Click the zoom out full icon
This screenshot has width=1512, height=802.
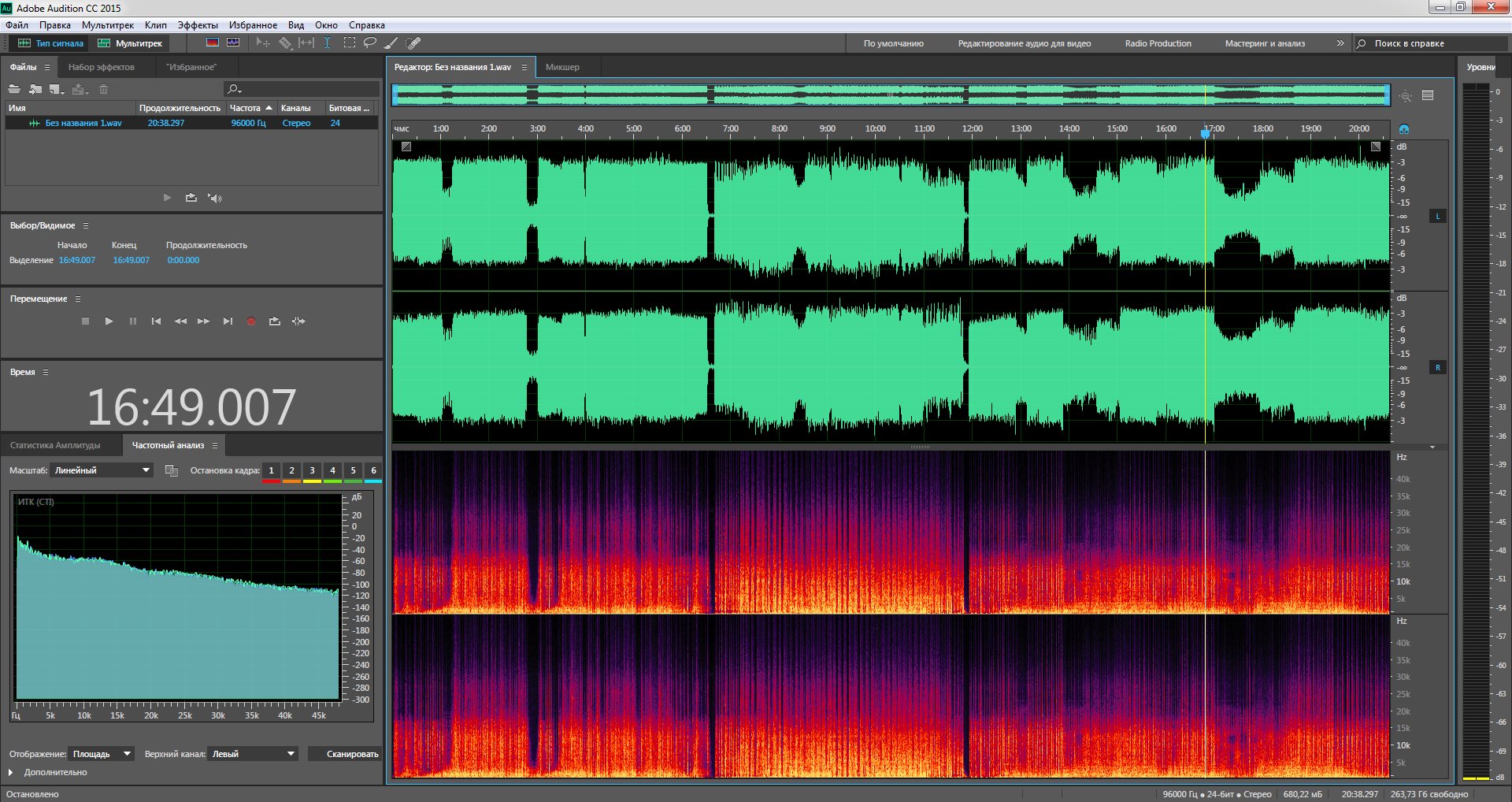click(1406, 96)
